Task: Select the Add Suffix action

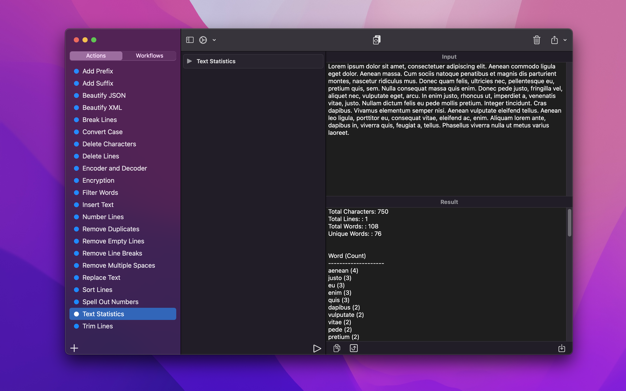Action: point(123,83)
